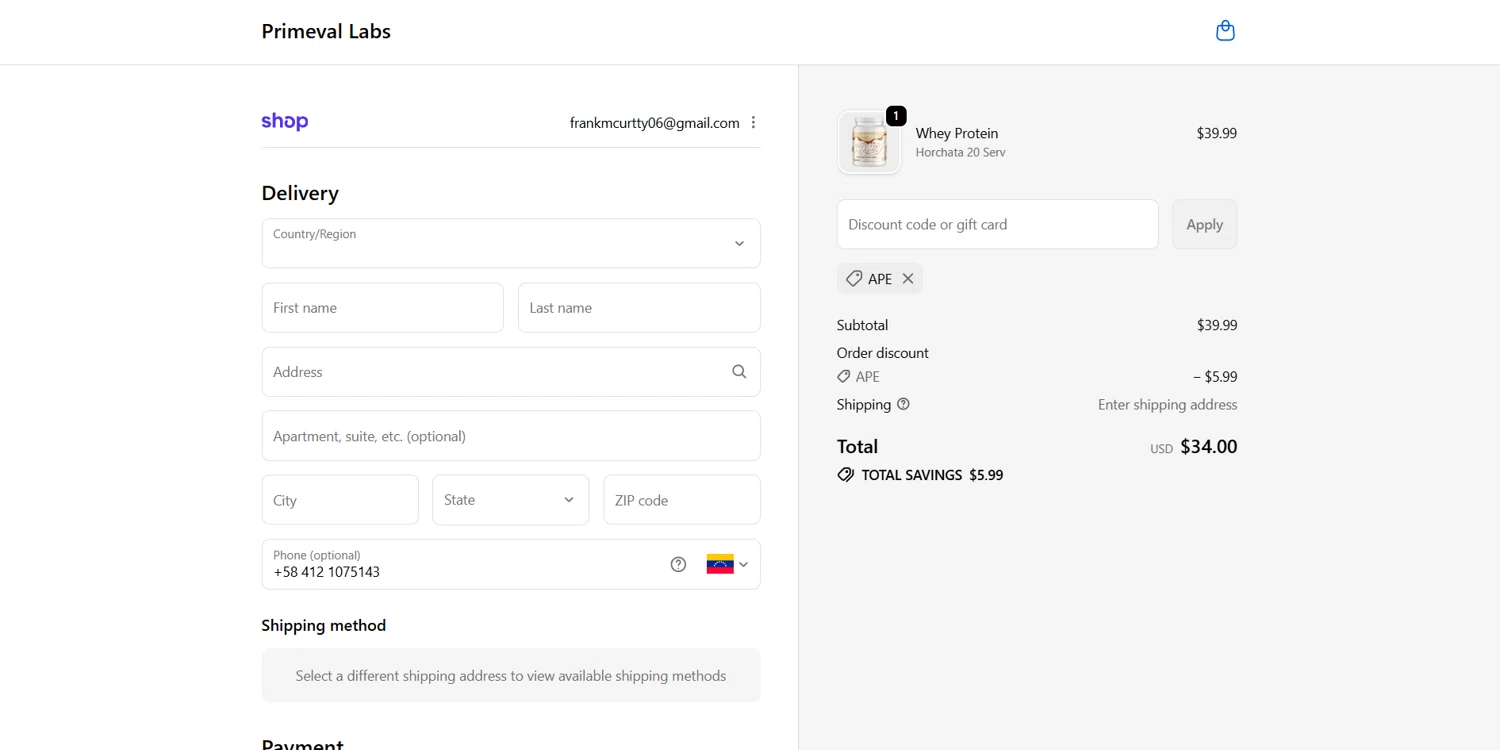Click the total savings tag icon

(846, 475)
